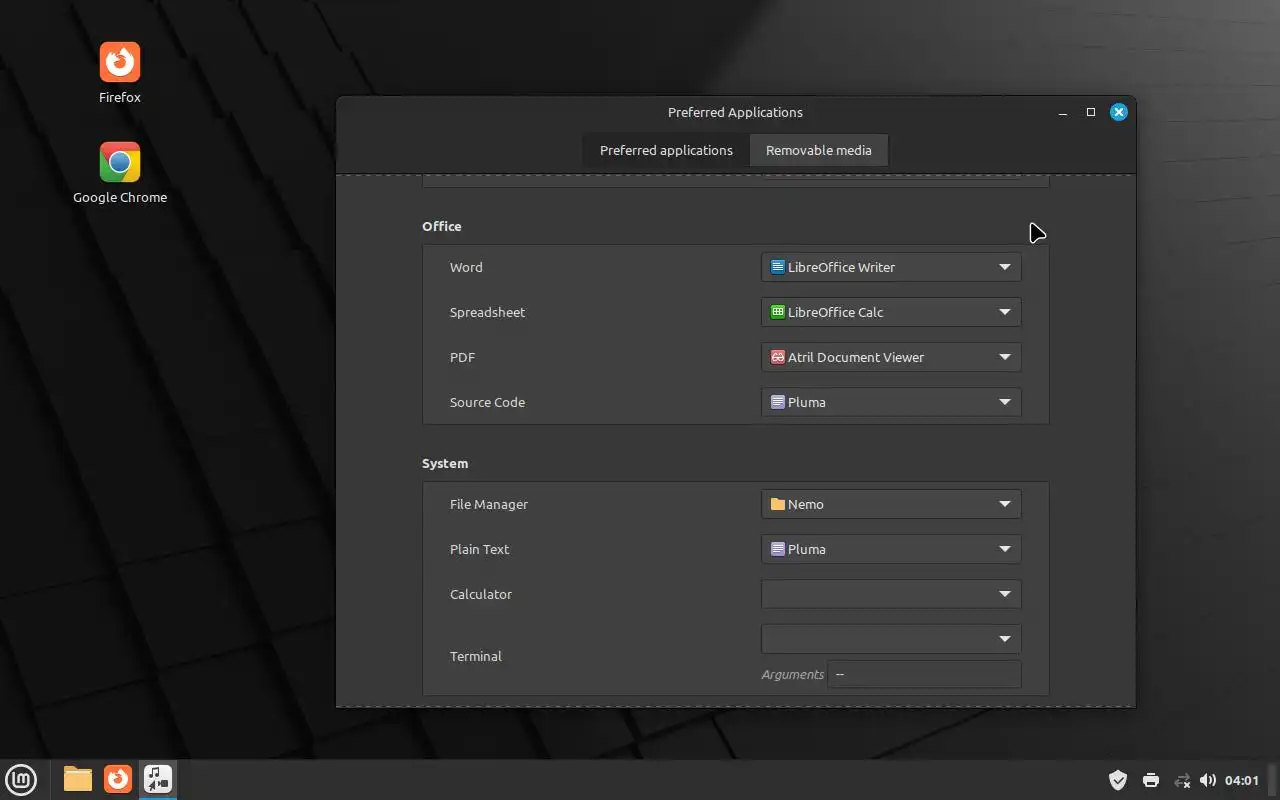
Task: Open the empty Calculator dropdown
Action: [x=891, y=594]
